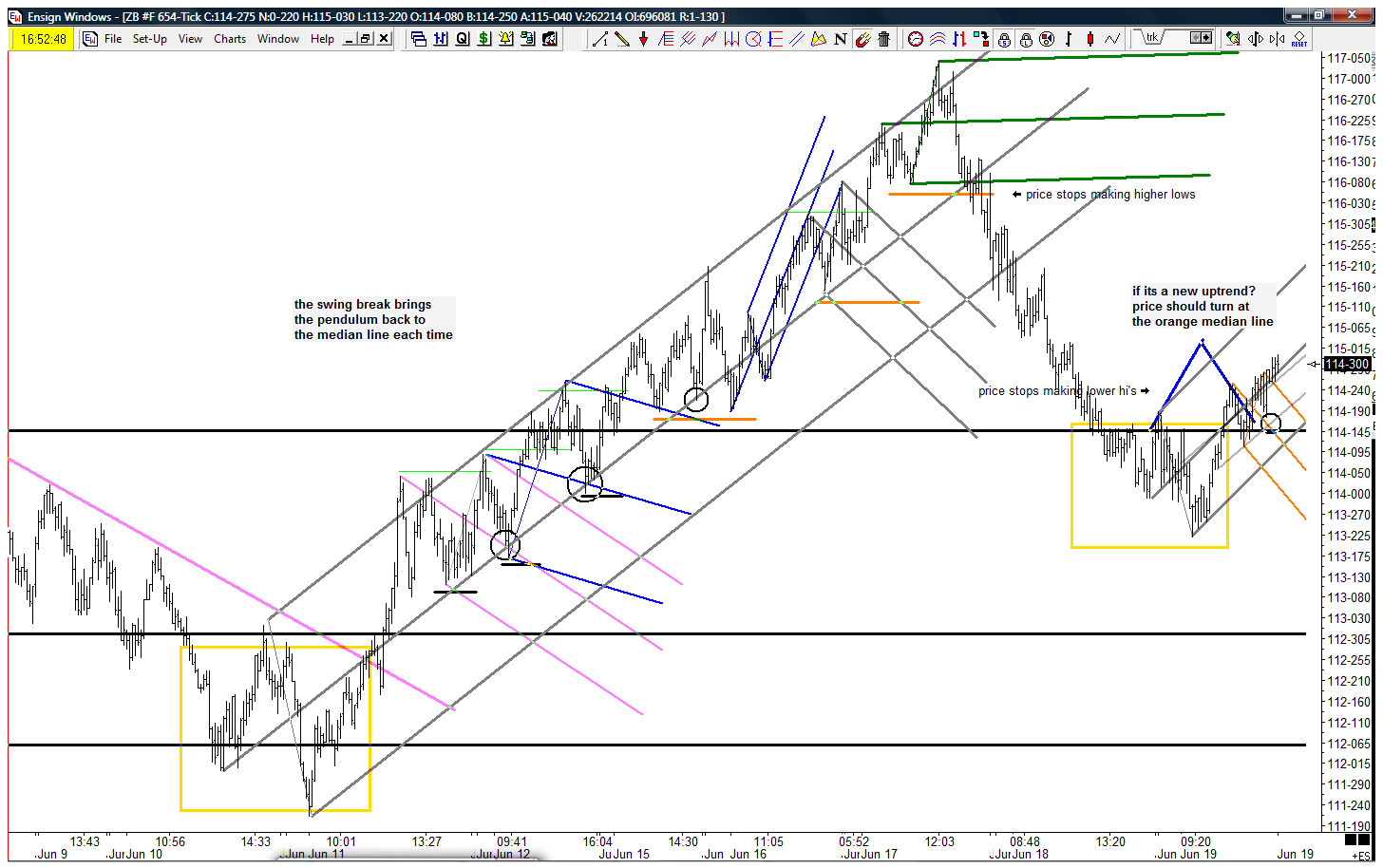This screenshot has width=1383, height=868.
Task: Select the red down-arrow marker tool
Action: coord(643,39)
